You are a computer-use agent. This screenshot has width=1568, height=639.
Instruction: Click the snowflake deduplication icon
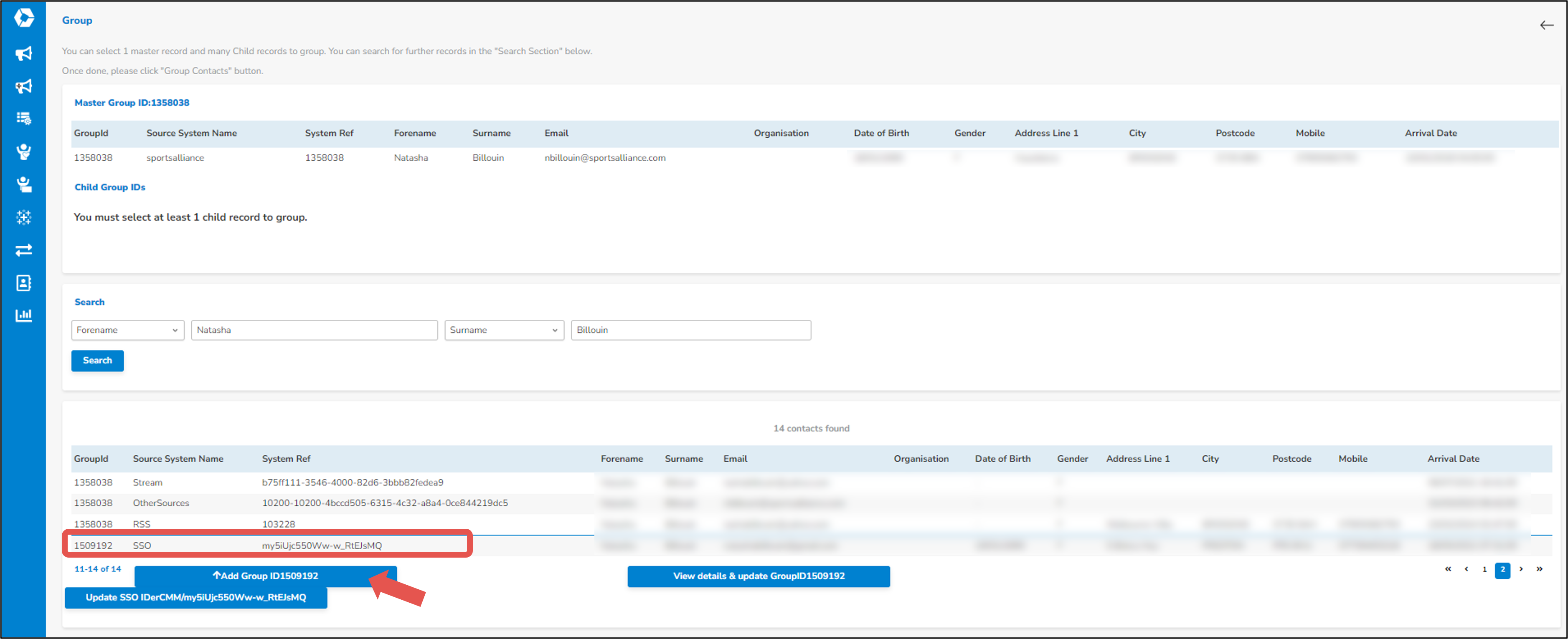(x=23, y=217)
